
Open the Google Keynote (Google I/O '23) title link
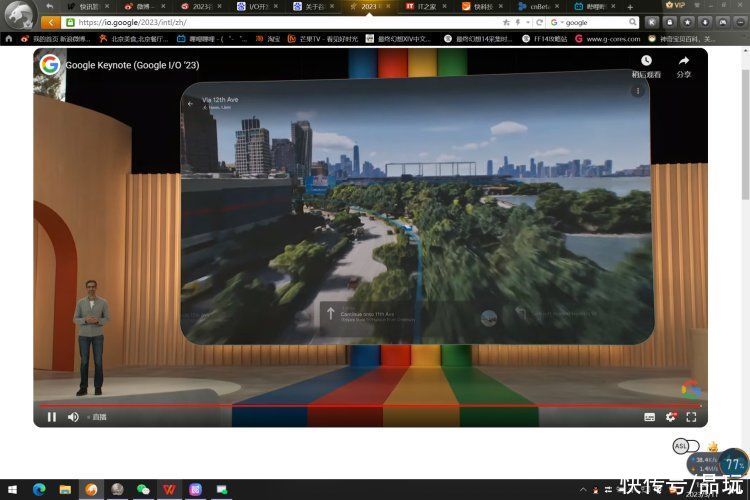click(x=132, y=65)
